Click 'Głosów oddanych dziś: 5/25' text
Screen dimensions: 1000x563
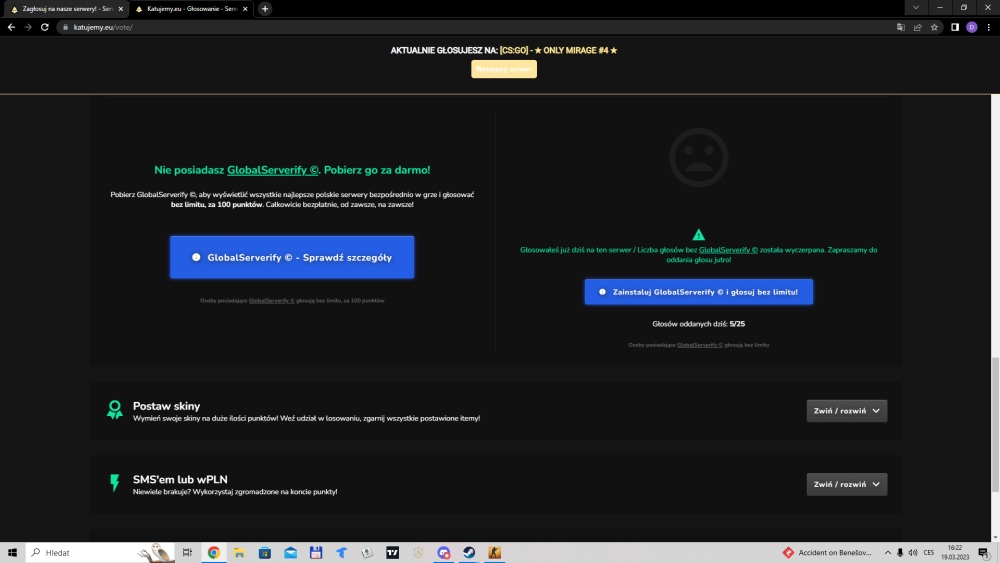click(698, 324)
